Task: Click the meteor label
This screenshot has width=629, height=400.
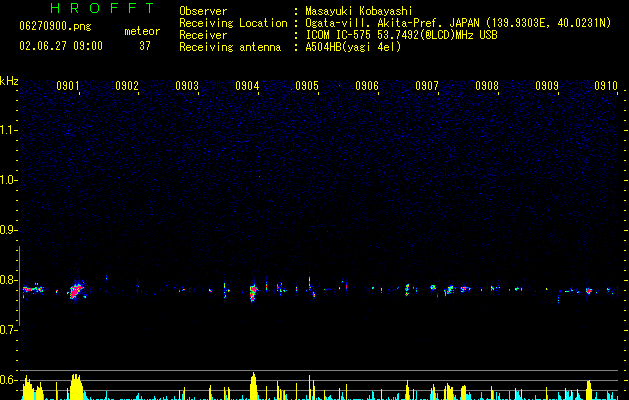Action: tap(142, 31)
